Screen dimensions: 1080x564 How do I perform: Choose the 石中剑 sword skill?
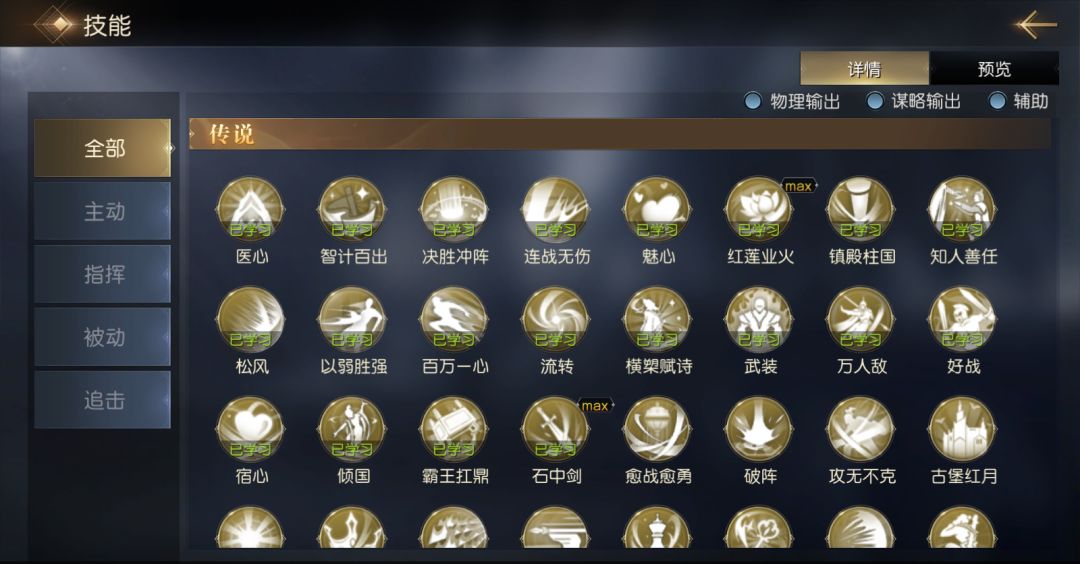pyautogui.click(x=555, y=429)
